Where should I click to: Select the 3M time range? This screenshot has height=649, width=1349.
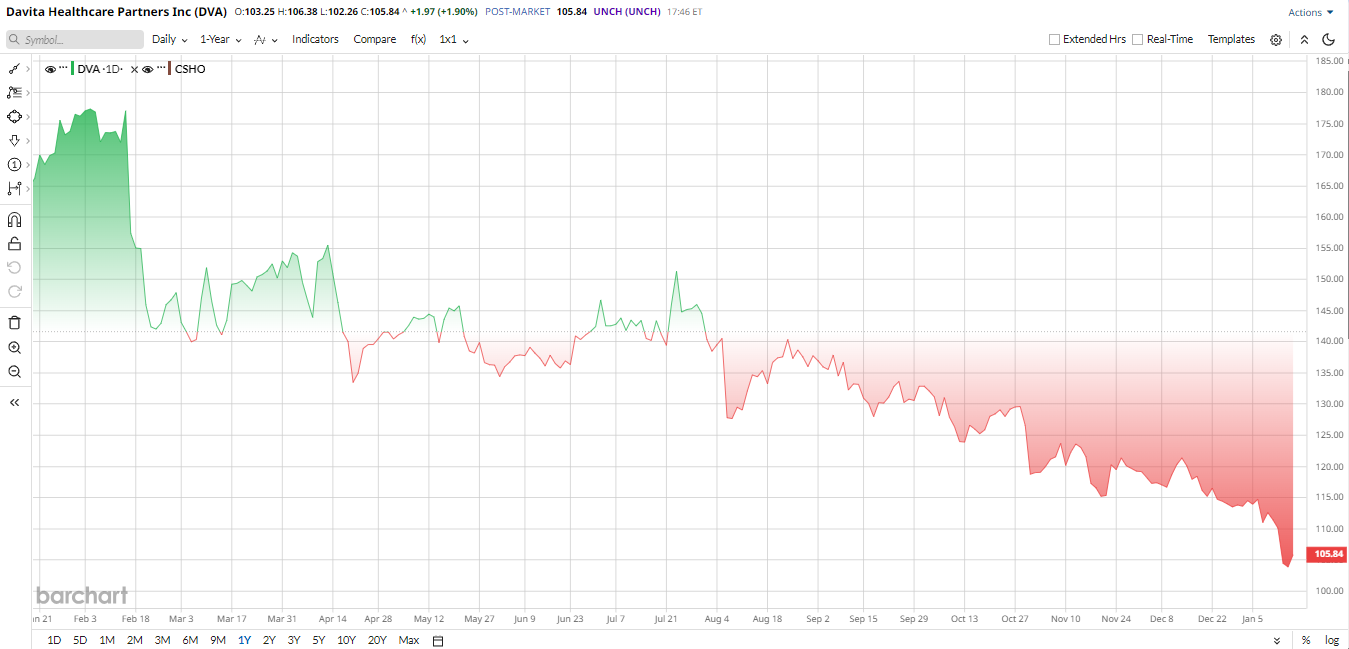tap(162, 640)
